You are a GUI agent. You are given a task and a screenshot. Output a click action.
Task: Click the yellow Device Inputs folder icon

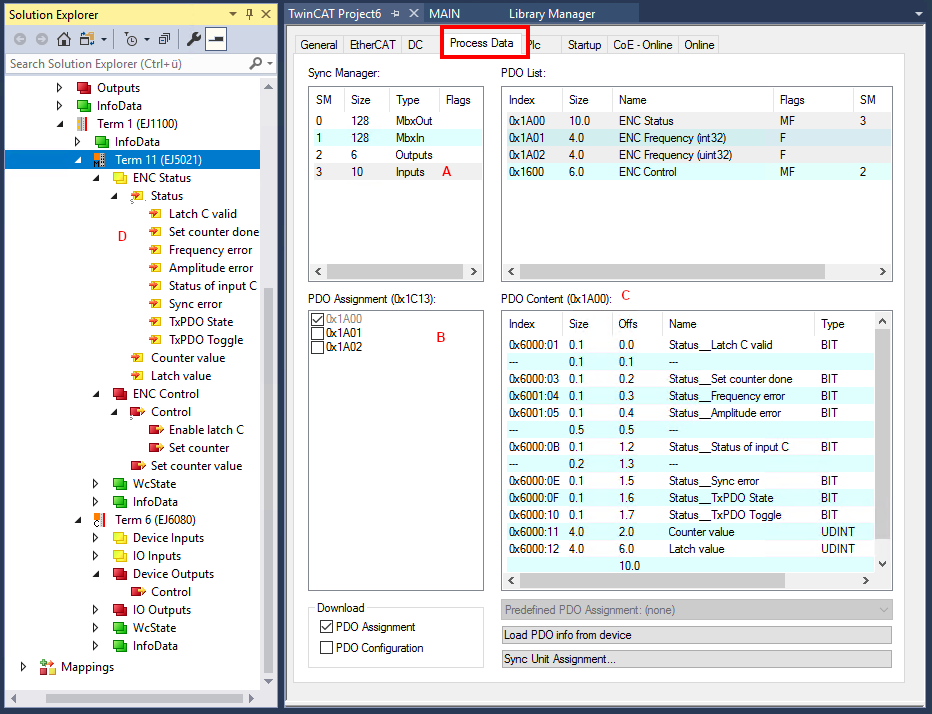(119, 538)
